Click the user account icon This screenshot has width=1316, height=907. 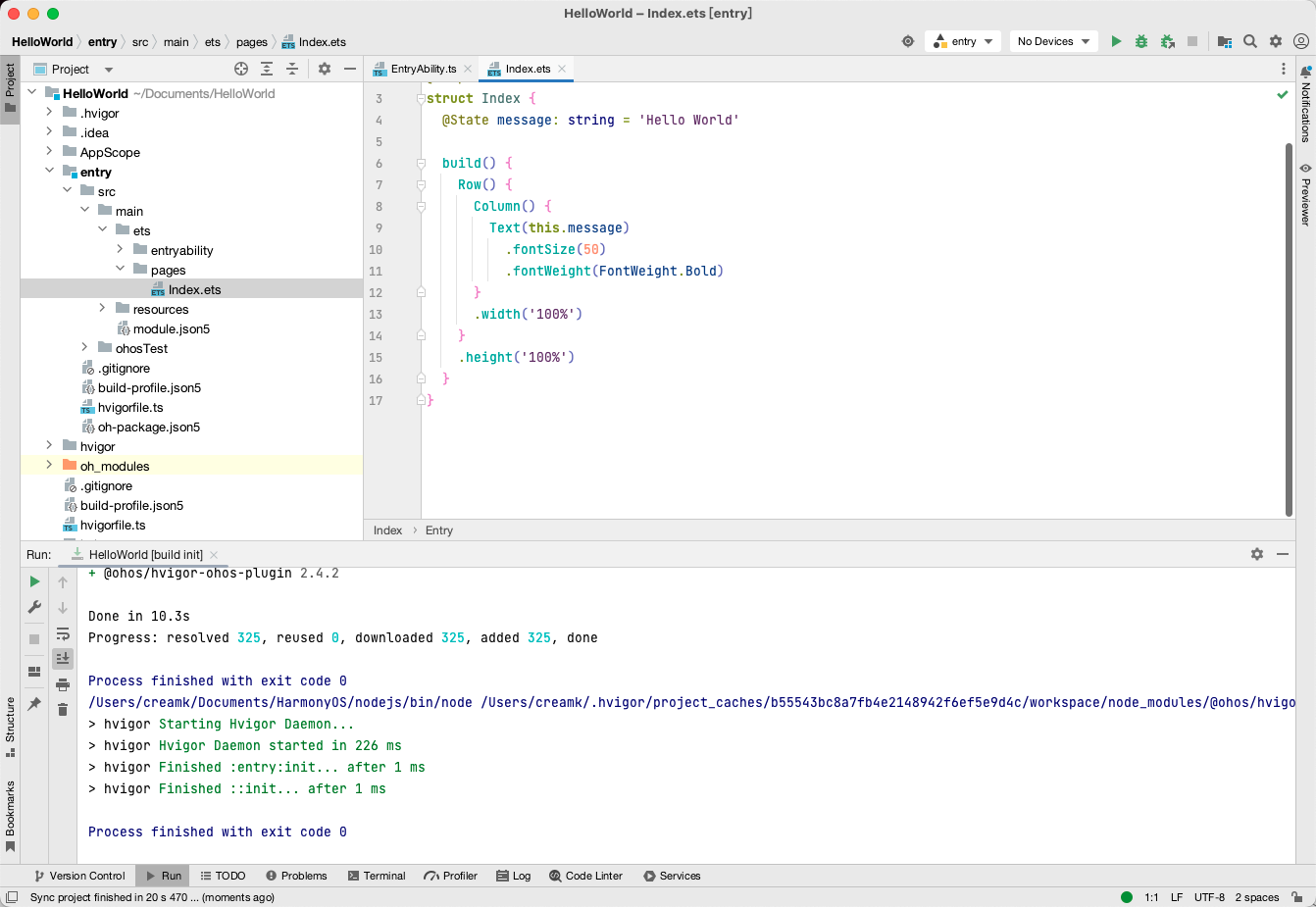tap(1301, 41)
